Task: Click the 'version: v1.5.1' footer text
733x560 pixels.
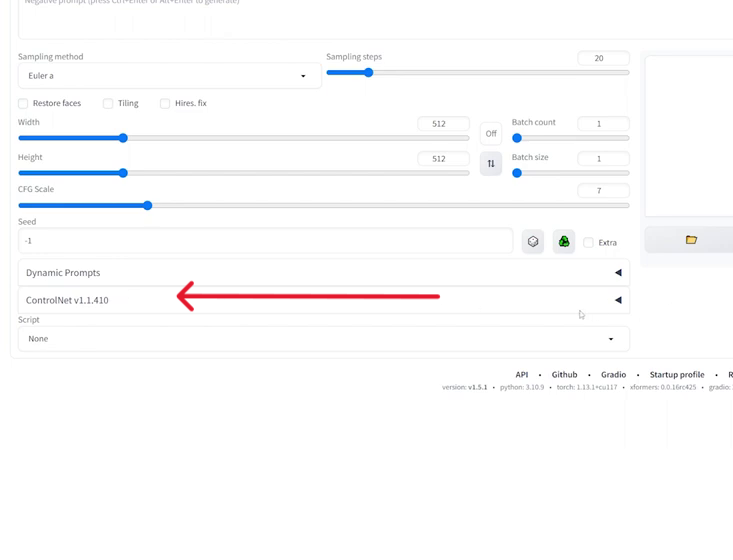Action: click(464, 387)
